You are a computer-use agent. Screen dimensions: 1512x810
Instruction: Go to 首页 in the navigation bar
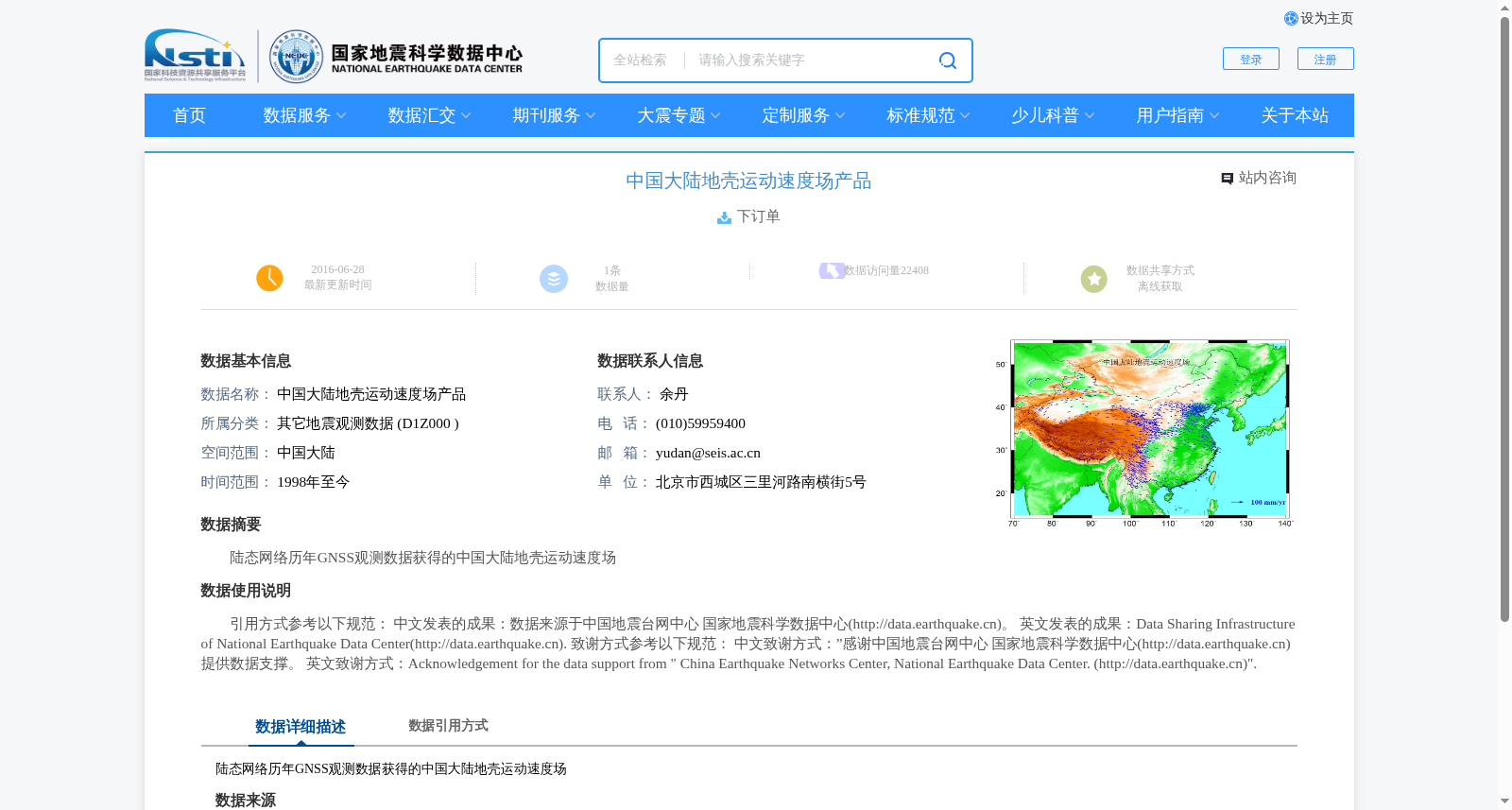click(189, 115)
